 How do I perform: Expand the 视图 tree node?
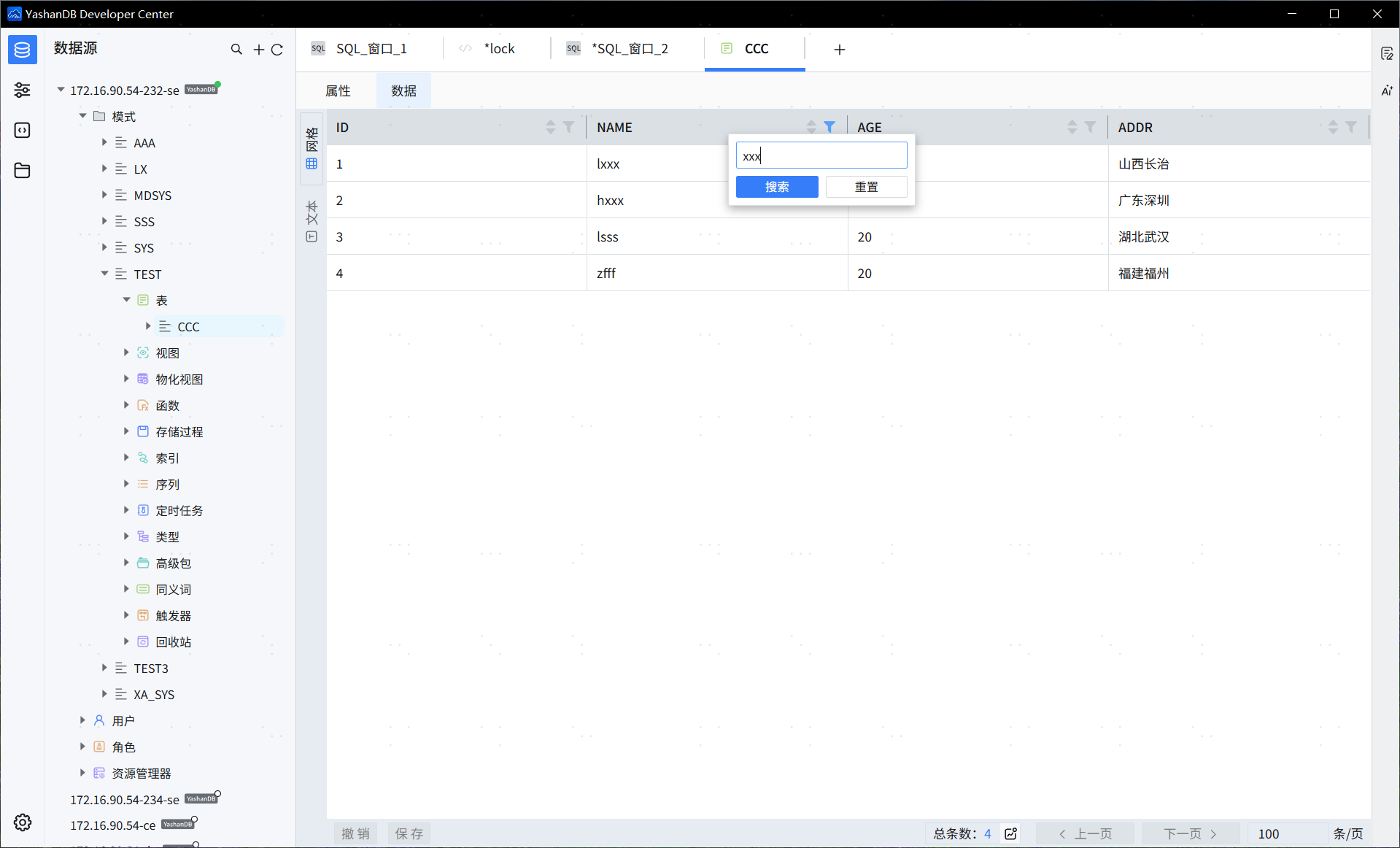(x=126, y=352)
